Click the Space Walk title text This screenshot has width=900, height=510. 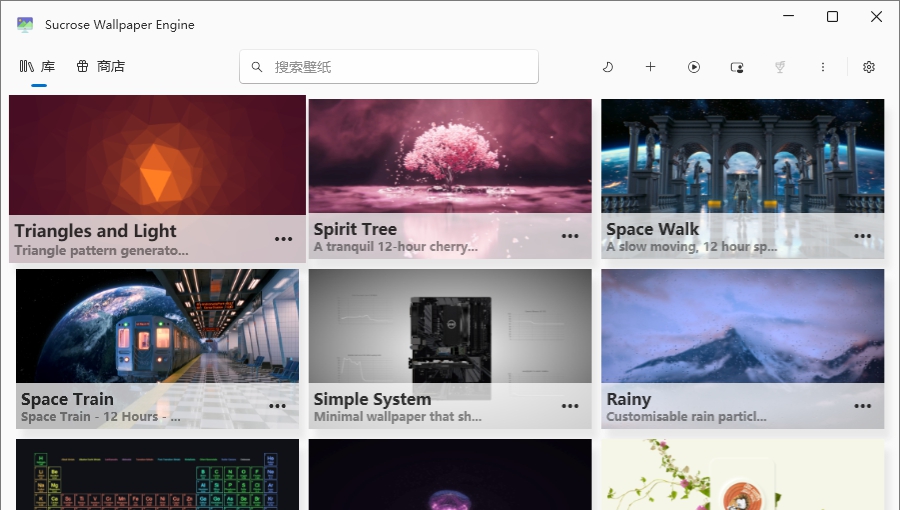point(653,229)
